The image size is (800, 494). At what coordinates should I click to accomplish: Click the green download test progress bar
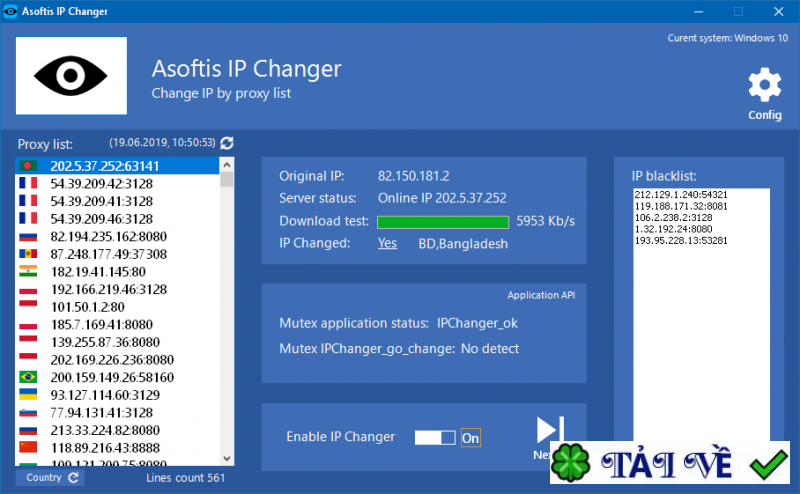click(443, 222)
